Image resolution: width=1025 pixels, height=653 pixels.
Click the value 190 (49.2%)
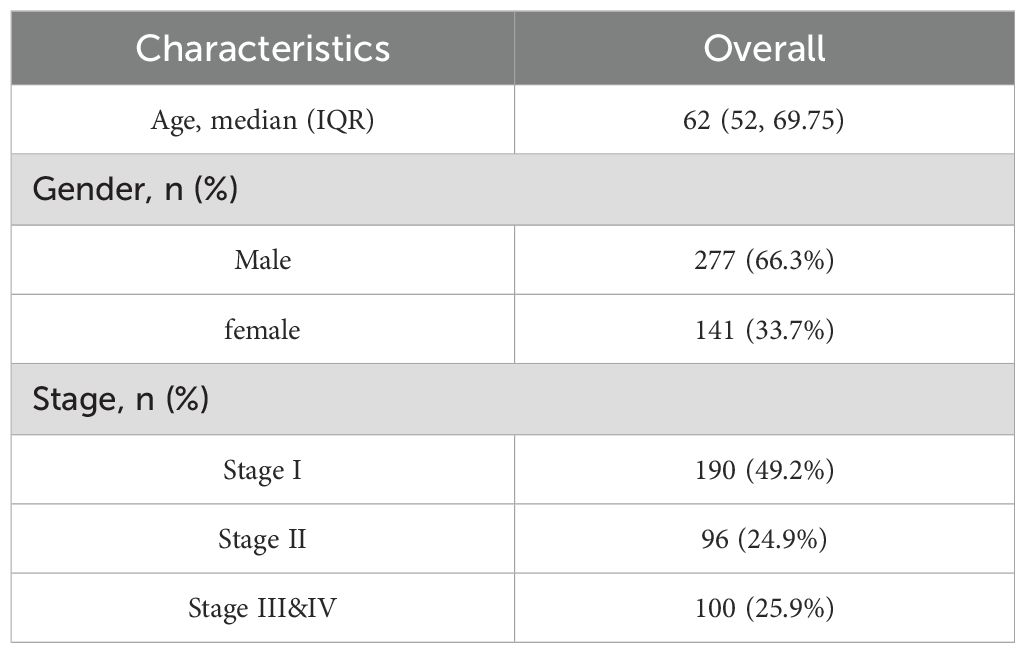(764, 469)
